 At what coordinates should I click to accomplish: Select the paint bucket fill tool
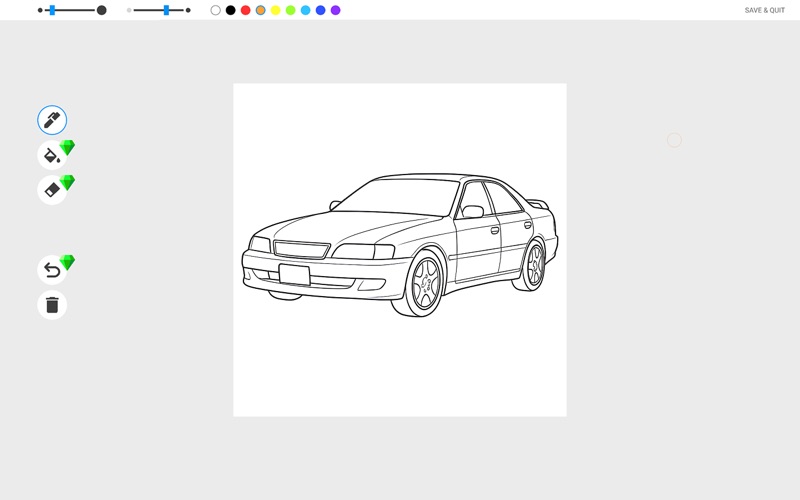pyautogui.click(x=52, y=155)
